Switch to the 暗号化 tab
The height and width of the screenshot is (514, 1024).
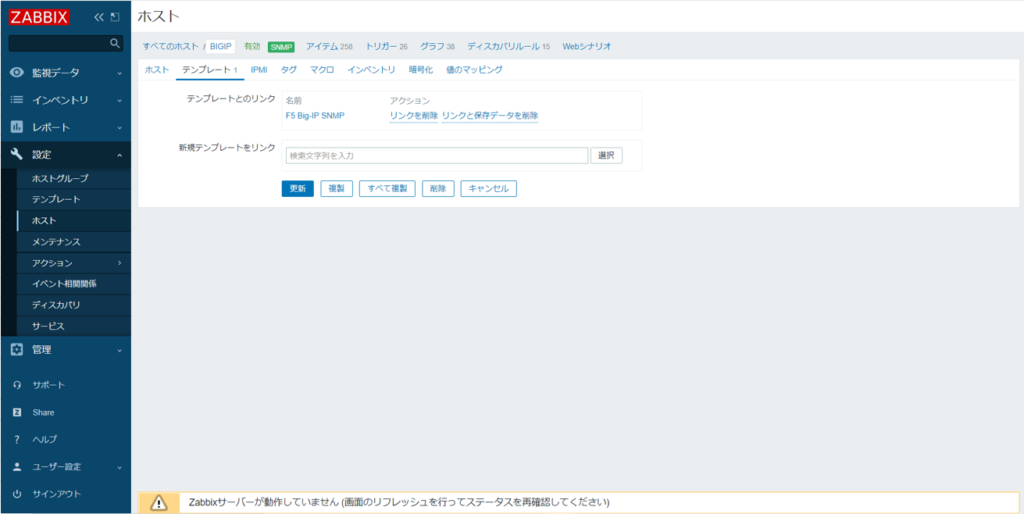pos(420,70)
